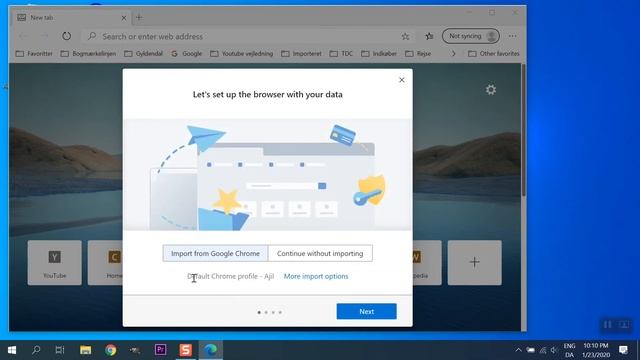Launch Google Chrome from the taskbar

pyautogui.click(x=111, y=350)
